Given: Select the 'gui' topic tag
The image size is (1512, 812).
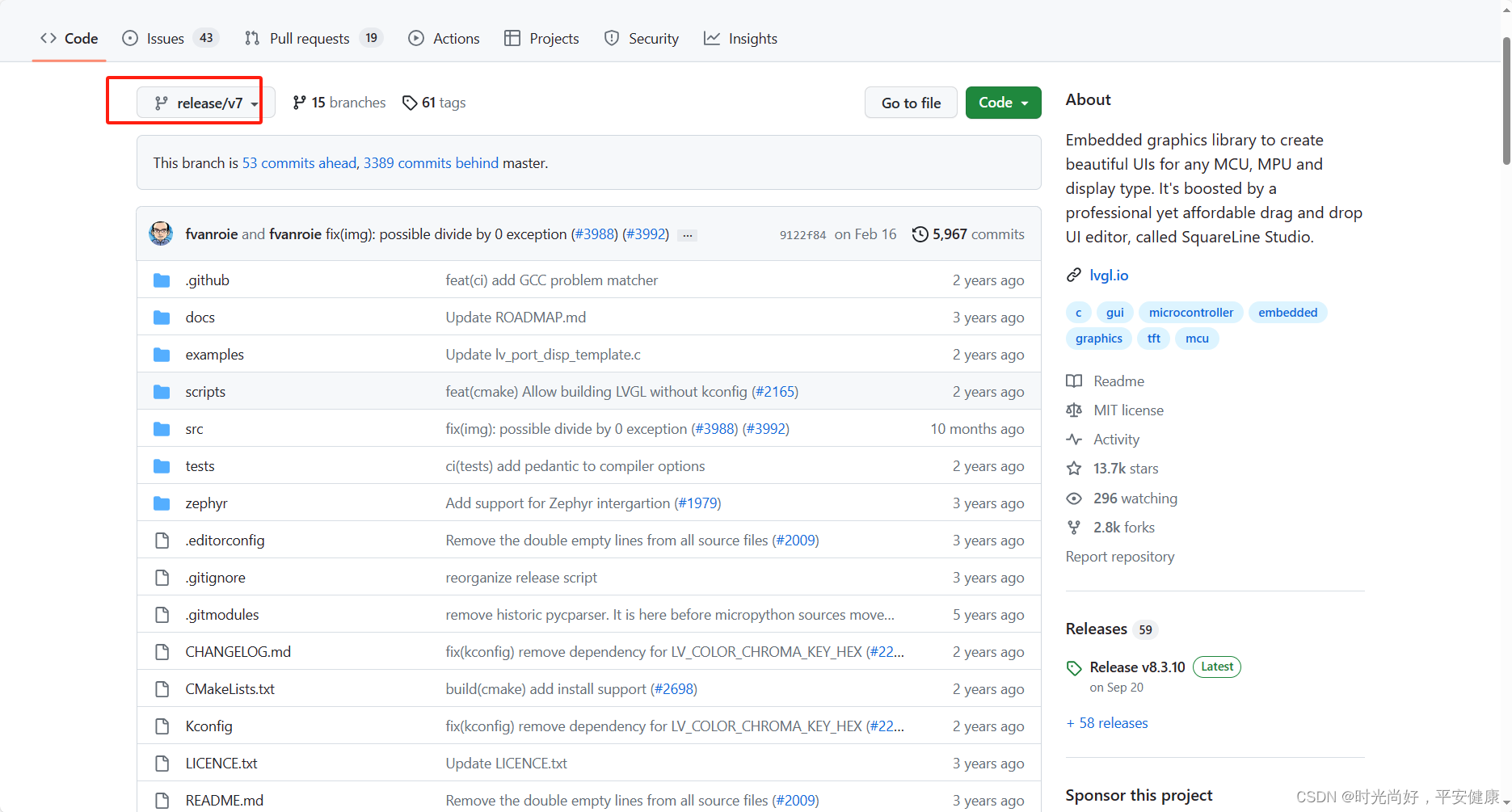Looking at the screenshot, I should pos(1115,313).
